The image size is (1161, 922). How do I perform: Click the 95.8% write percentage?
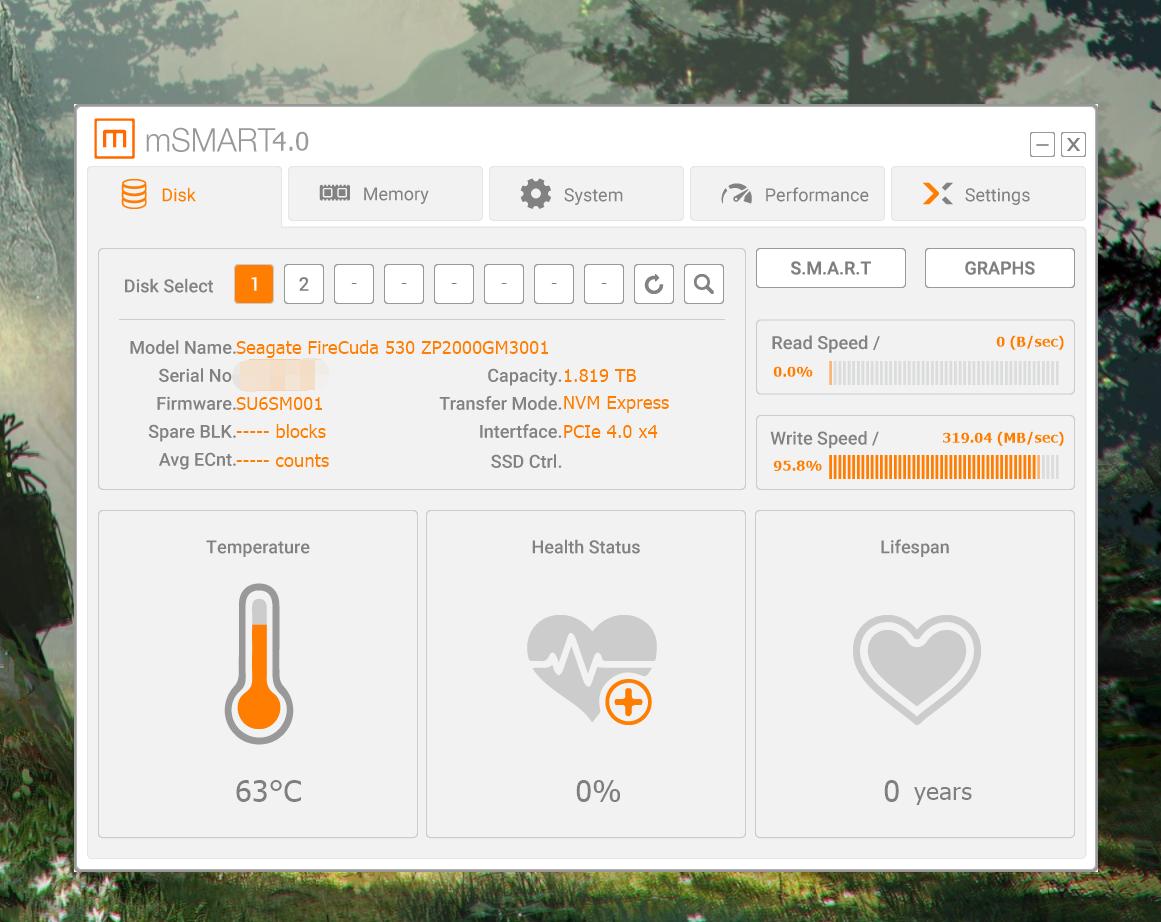pos(797,466)
